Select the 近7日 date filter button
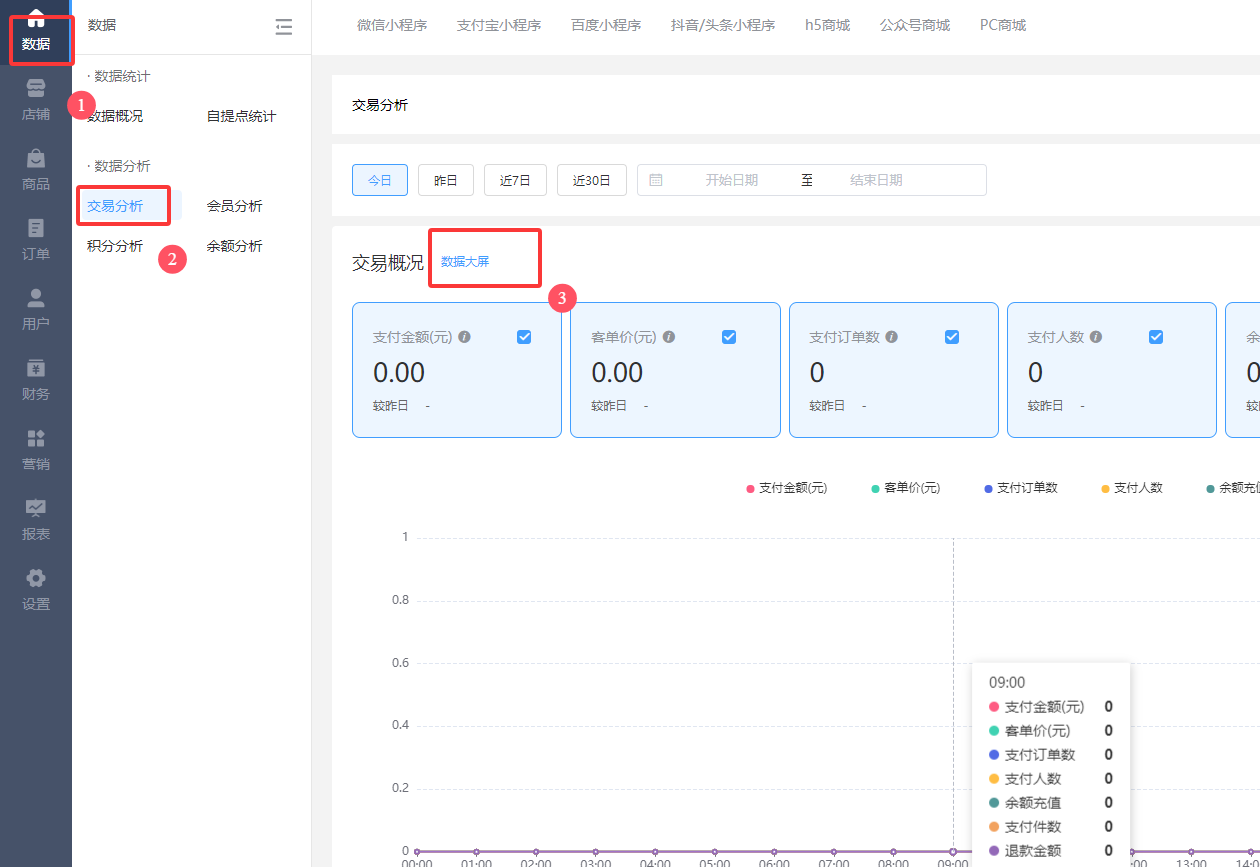The width and height of the screenshot is (1260, 867). (515, 180)
